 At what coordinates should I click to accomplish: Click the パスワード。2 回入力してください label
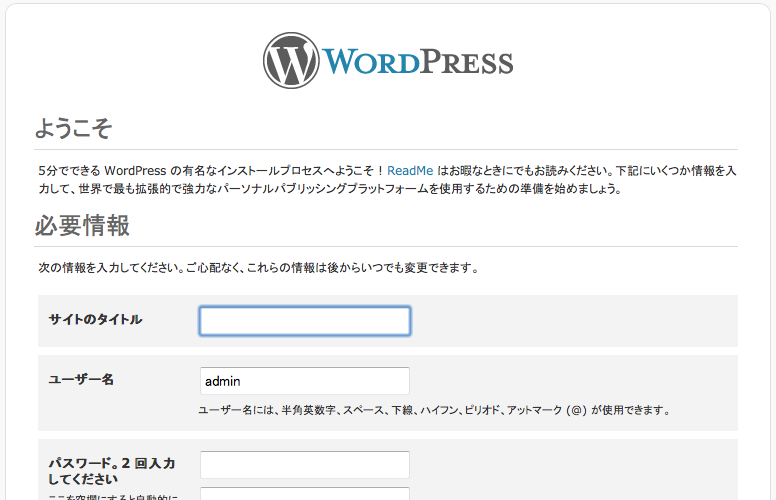click(112, 471)
